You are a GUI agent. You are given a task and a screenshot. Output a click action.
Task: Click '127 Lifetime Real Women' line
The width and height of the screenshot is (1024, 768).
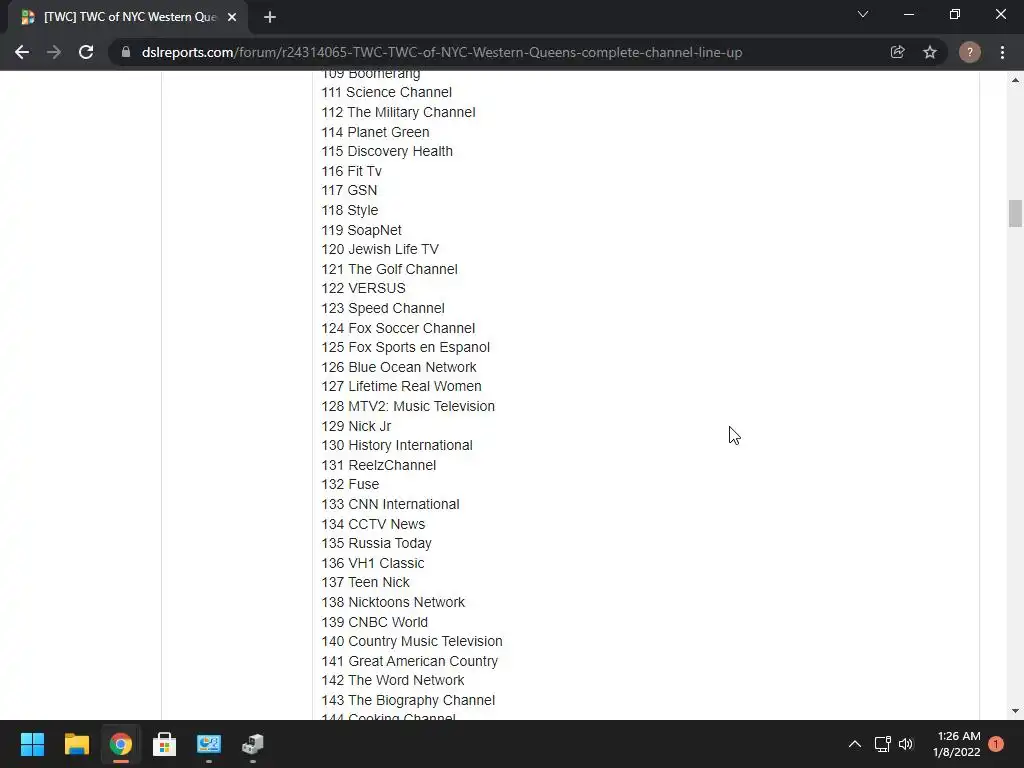tap(402, 387)
